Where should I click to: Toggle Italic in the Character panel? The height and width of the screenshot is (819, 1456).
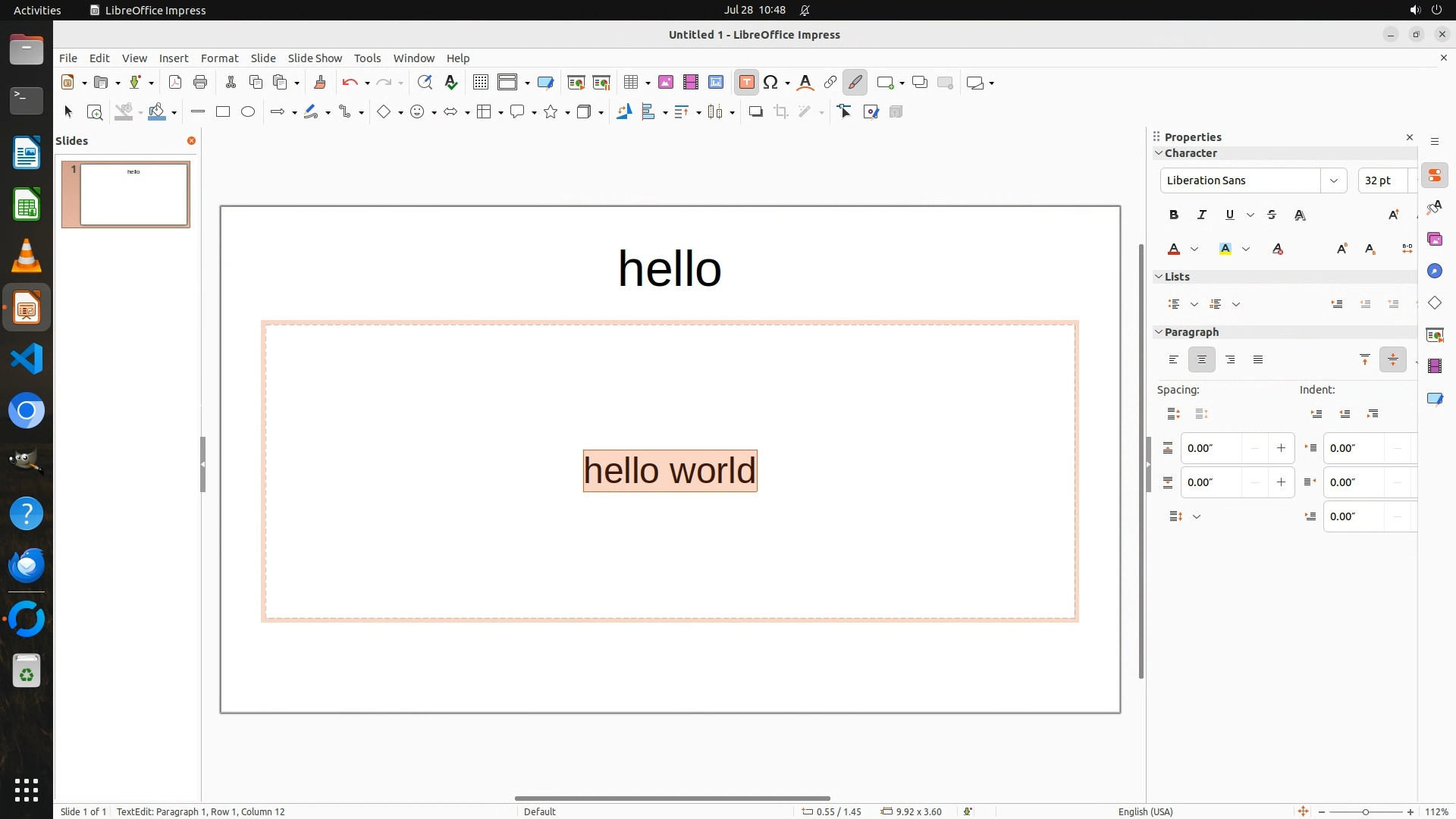click(1202, 215)
